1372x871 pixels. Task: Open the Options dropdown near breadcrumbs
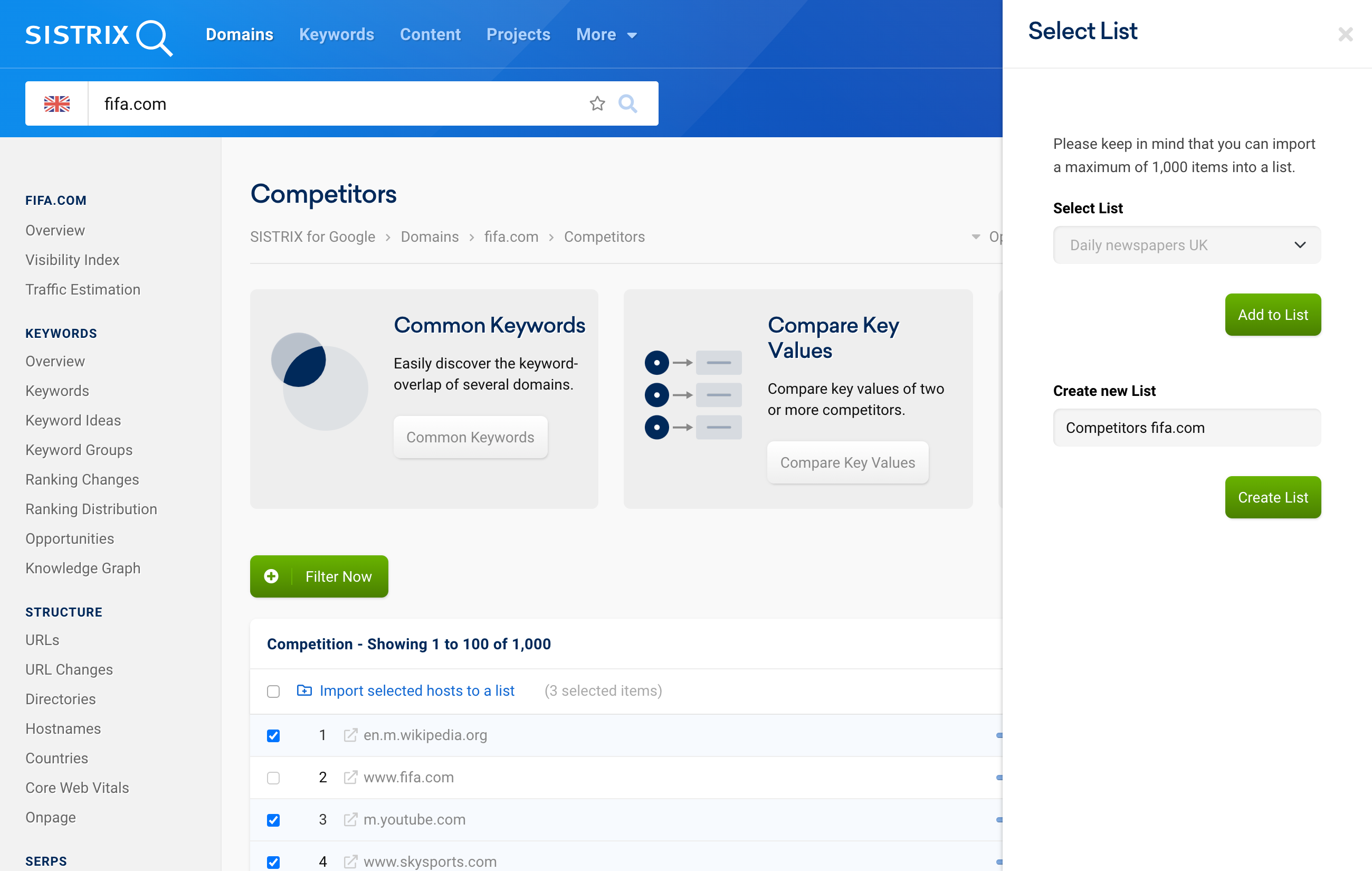(987, 236)
